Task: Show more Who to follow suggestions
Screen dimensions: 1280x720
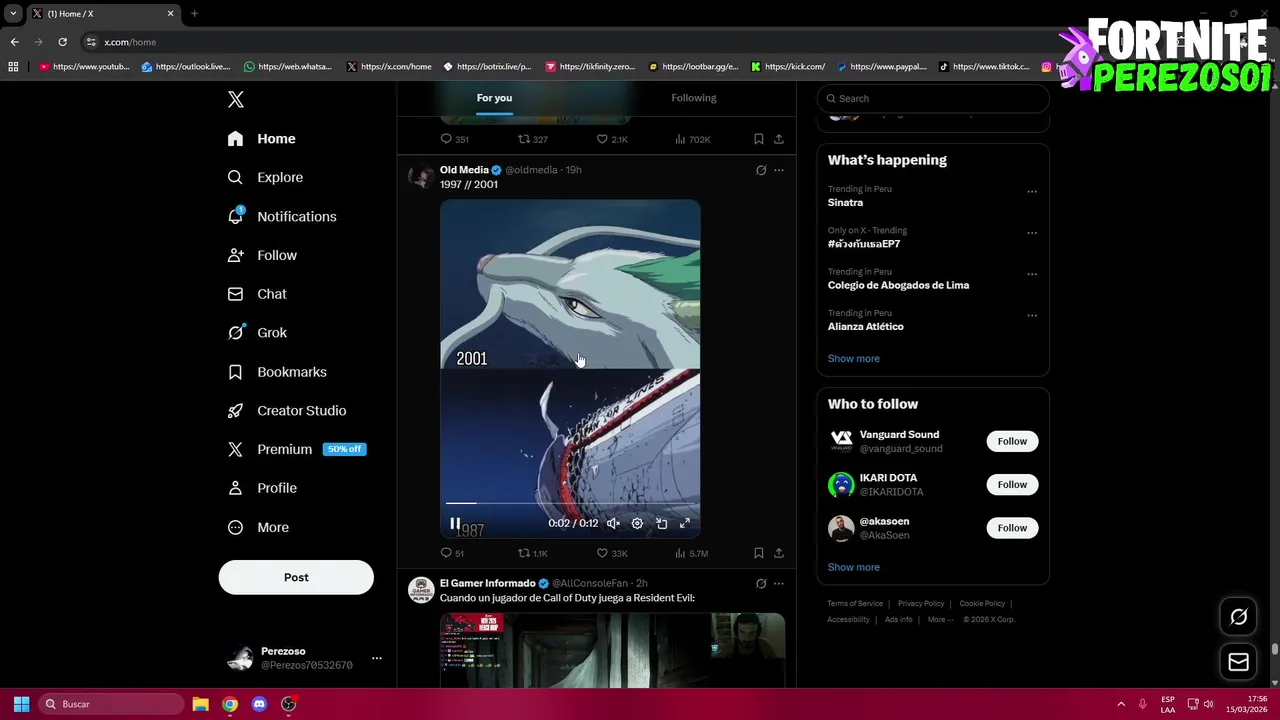Action: coord(853,567)
